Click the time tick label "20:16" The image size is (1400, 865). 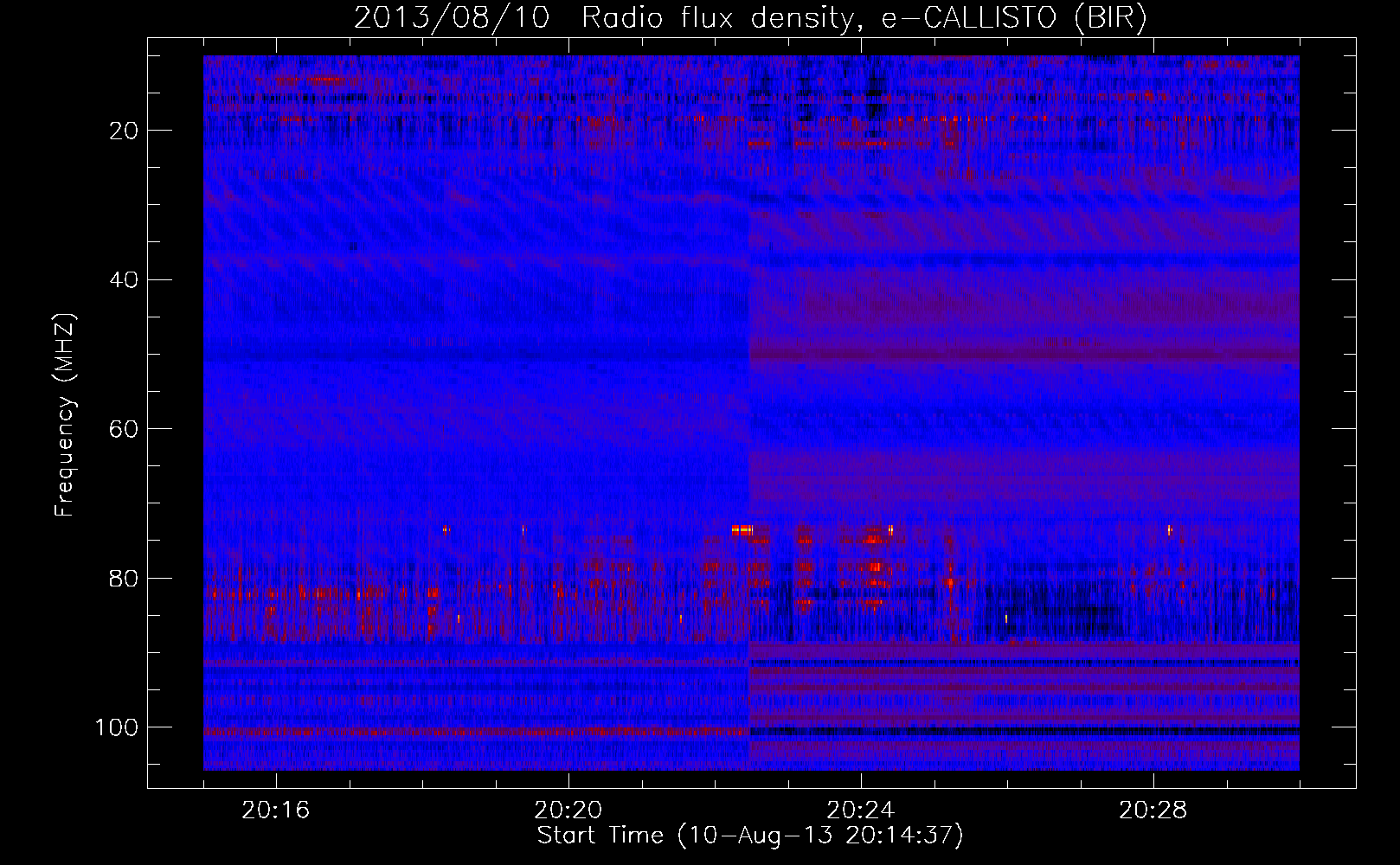pos(276,811)
